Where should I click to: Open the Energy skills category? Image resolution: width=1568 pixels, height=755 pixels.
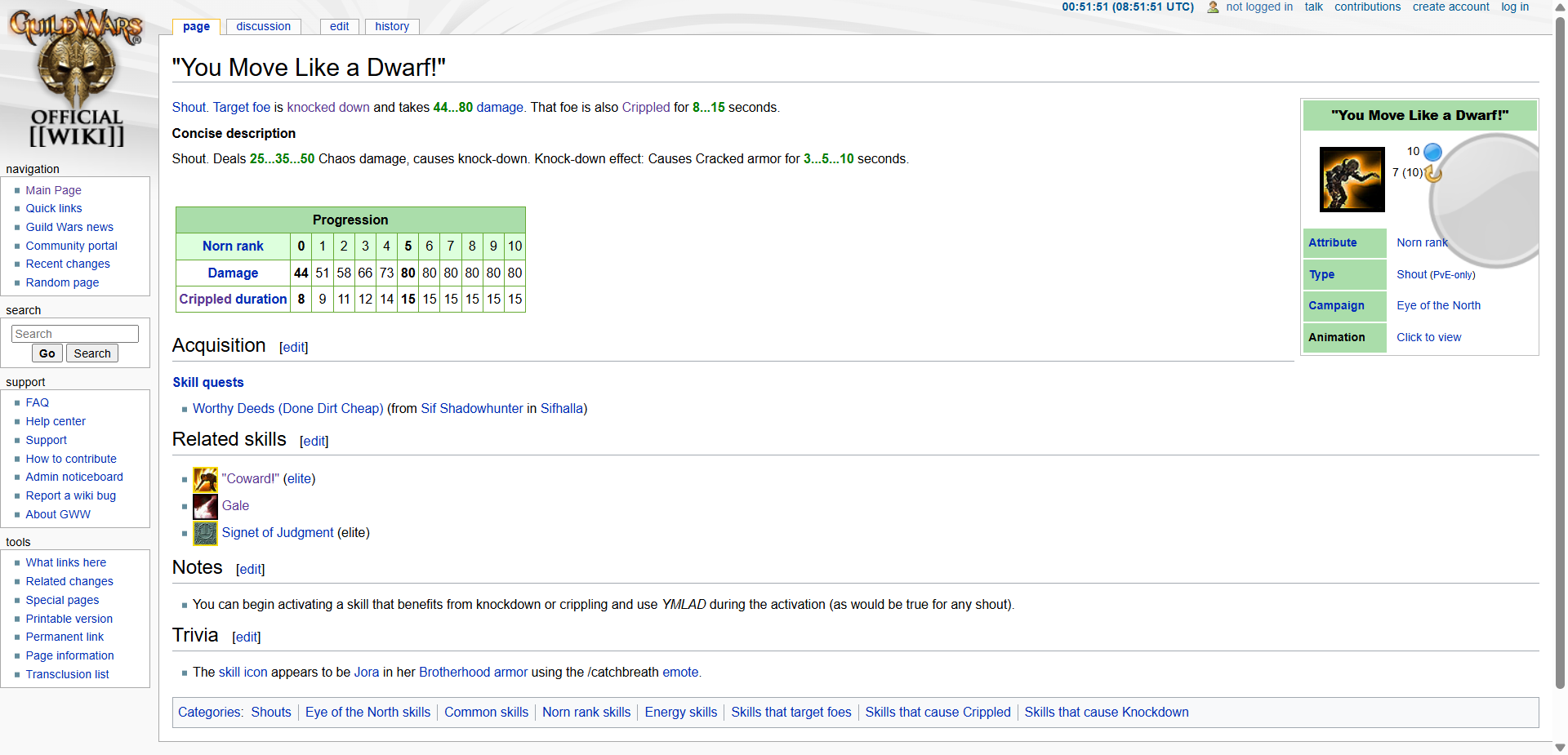point(680,712)
